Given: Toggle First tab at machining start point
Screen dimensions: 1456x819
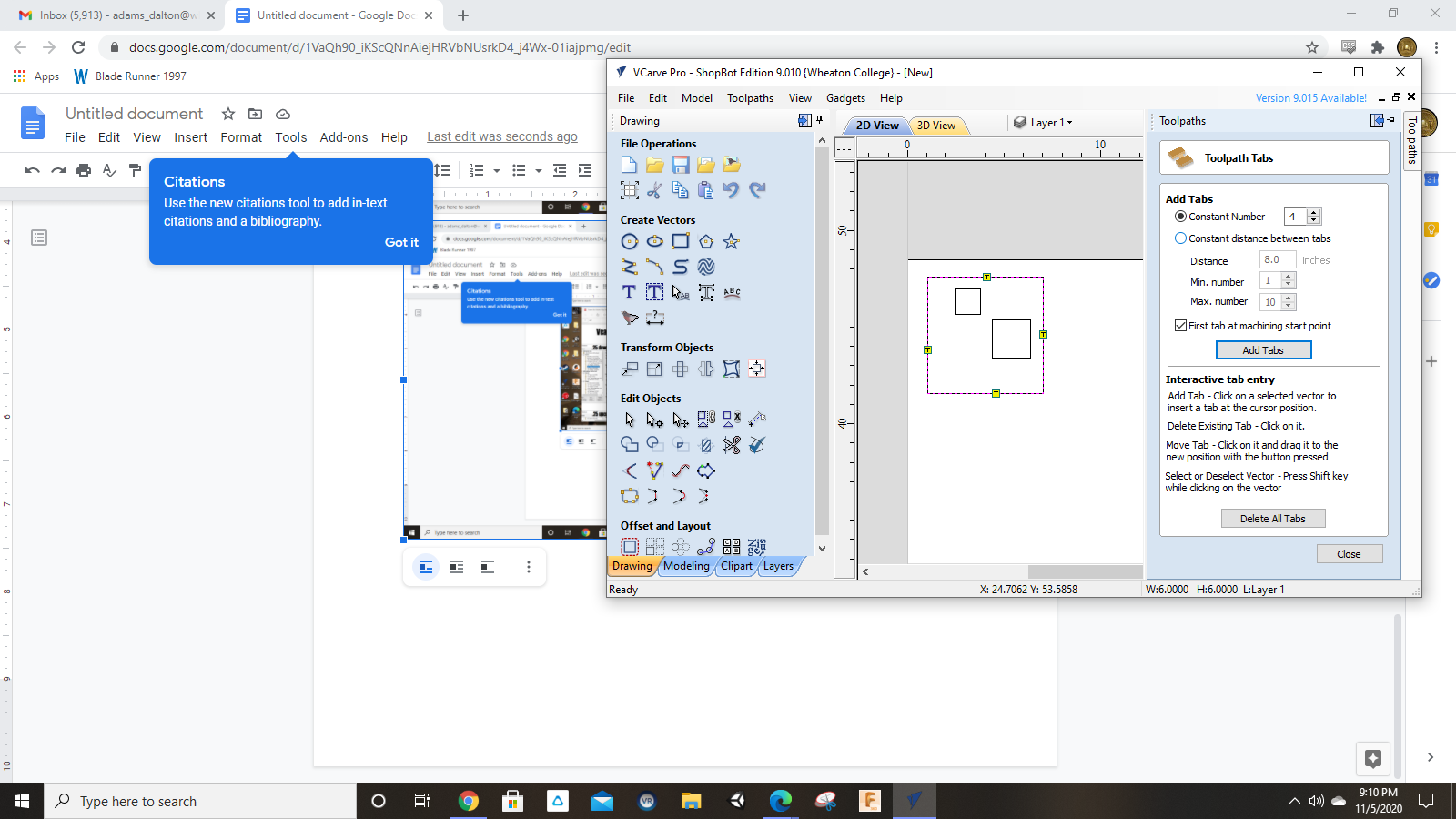Looking at the screenshot, I should [1180, 326].
